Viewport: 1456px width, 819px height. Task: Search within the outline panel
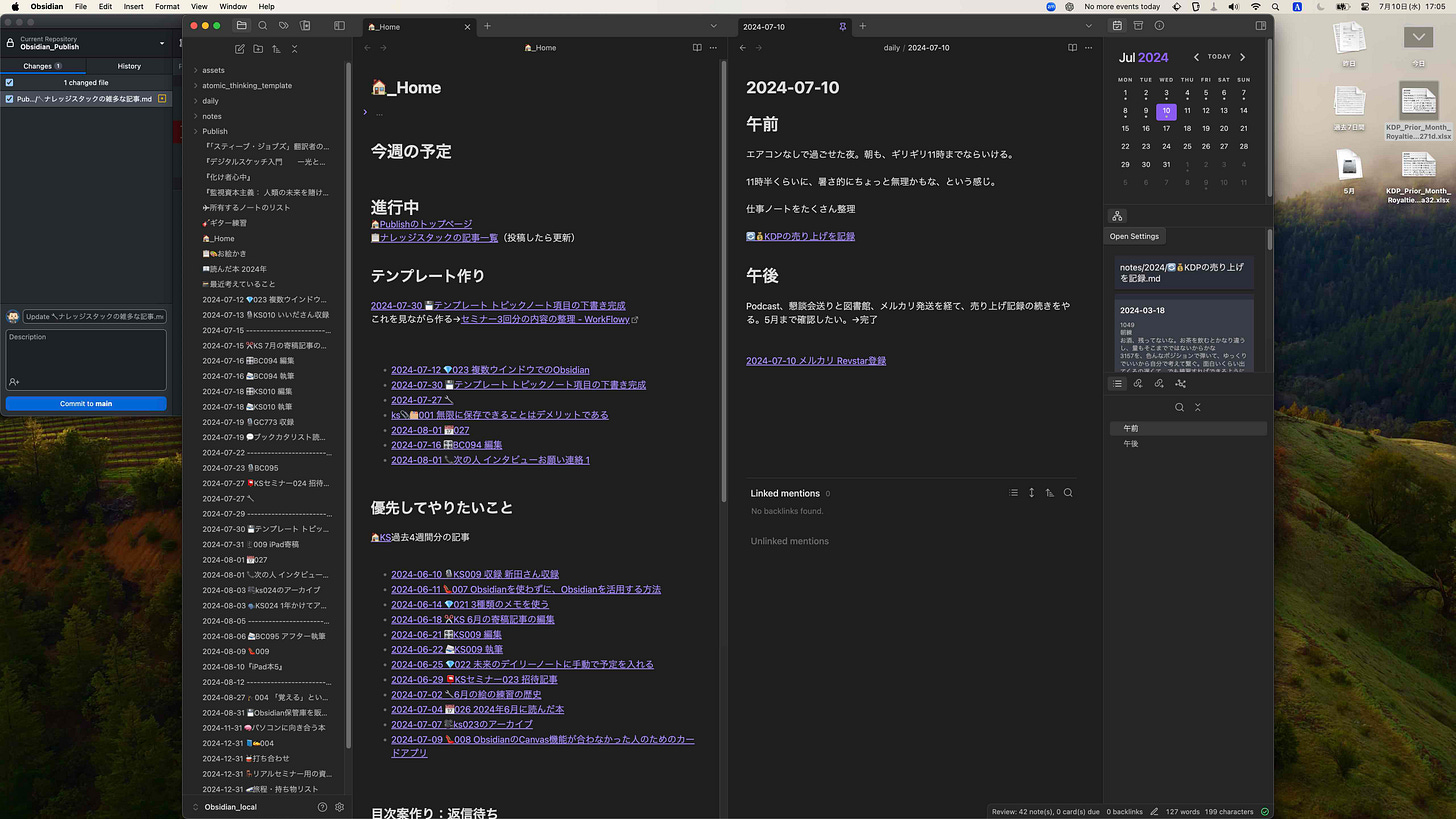[1179, 407]
